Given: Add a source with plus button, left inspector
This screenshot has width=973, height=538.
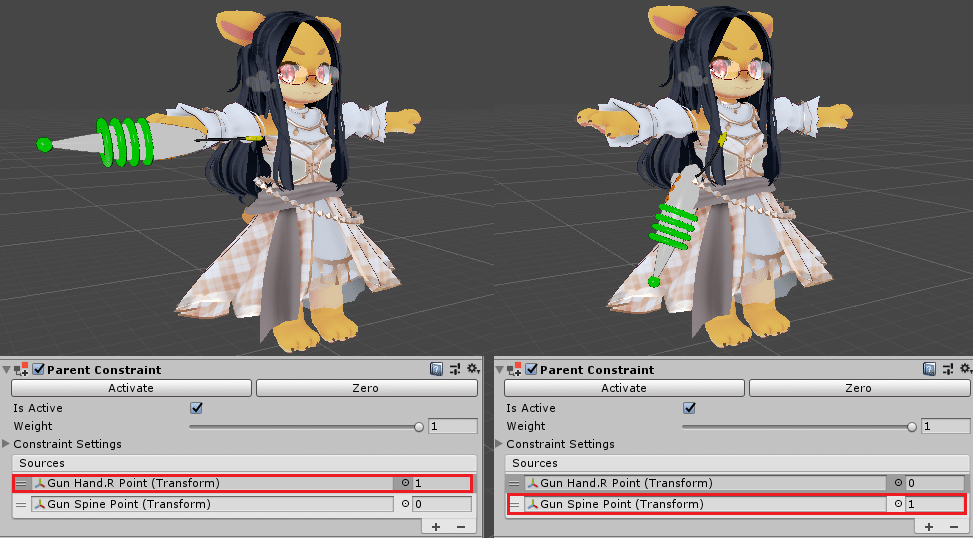Looking at the screenshot, I should coord(436,527).
